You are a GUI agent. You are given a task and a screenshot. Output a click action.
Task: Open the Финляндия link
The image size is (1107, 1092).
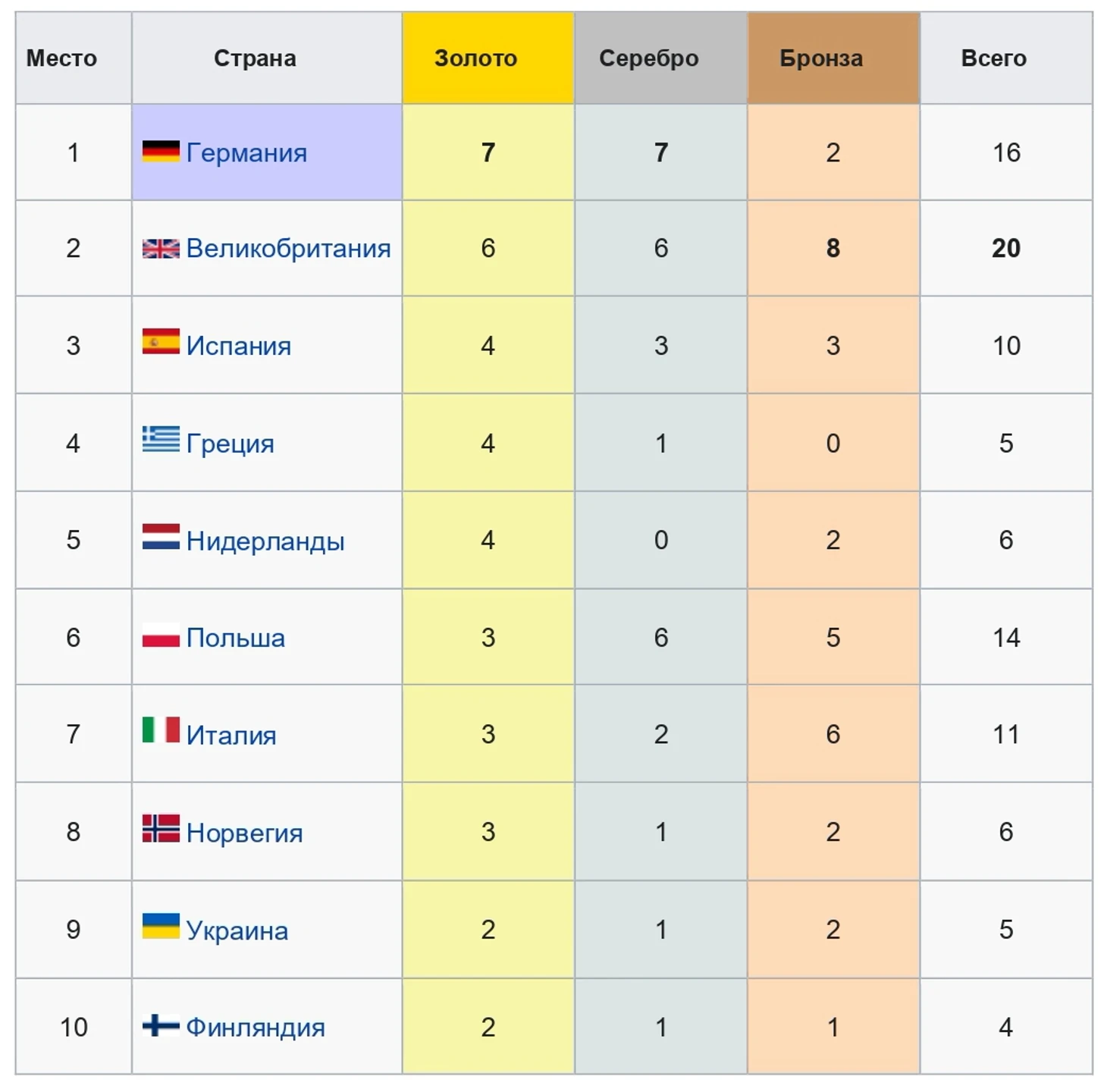(x=256, y=1028)
